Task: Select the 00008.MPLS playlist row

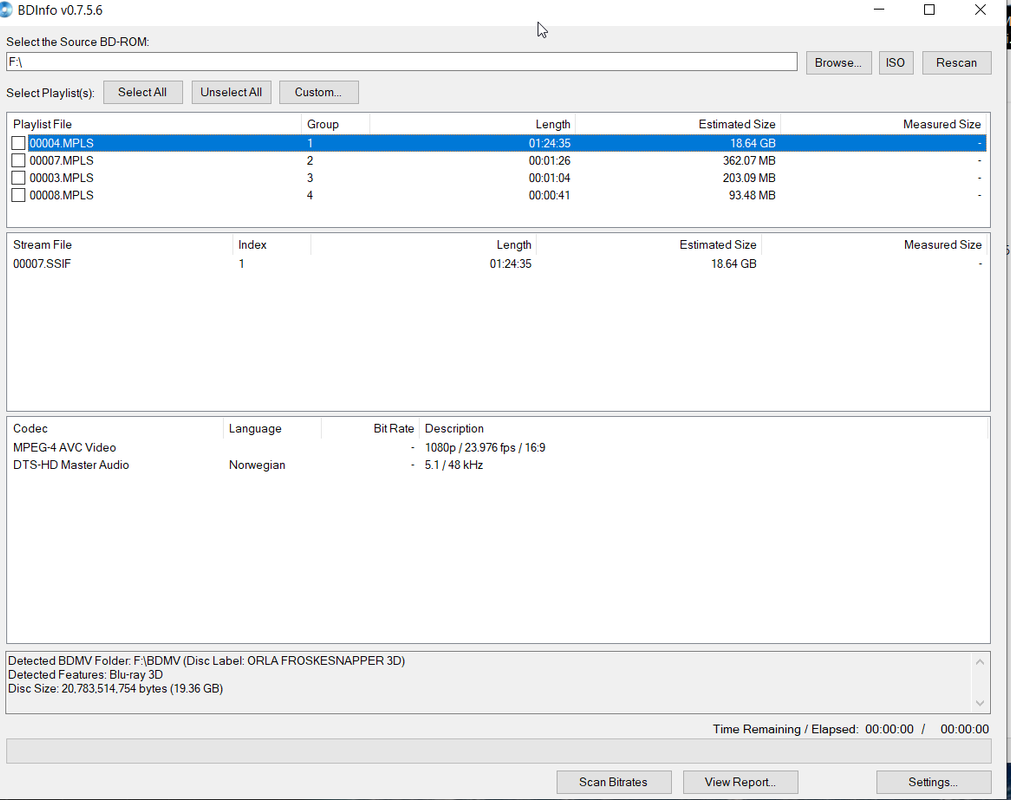Action: [x=498, y=195]
